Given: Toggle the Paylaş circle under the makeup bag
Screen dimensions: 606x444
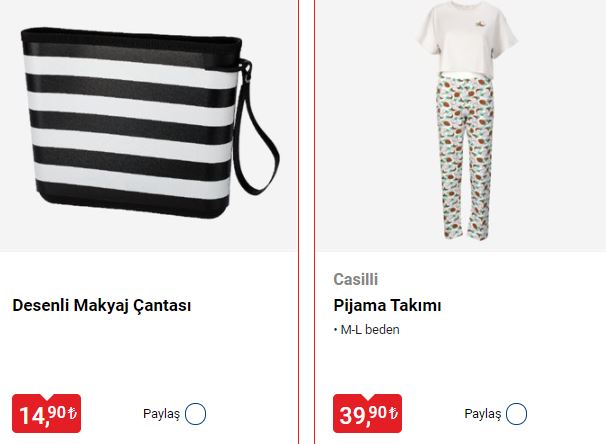Looking at the screenshot, I should point(195,414).
